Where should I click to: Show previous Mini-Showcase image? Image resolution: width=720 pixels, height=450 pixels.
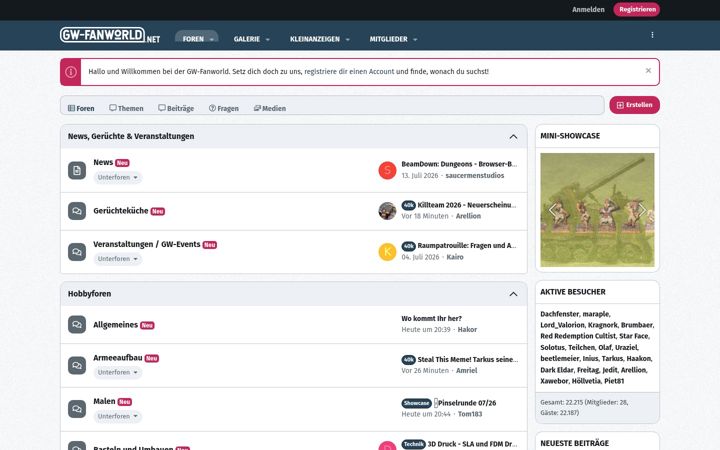pyautogui.click(x=552, y=210)
